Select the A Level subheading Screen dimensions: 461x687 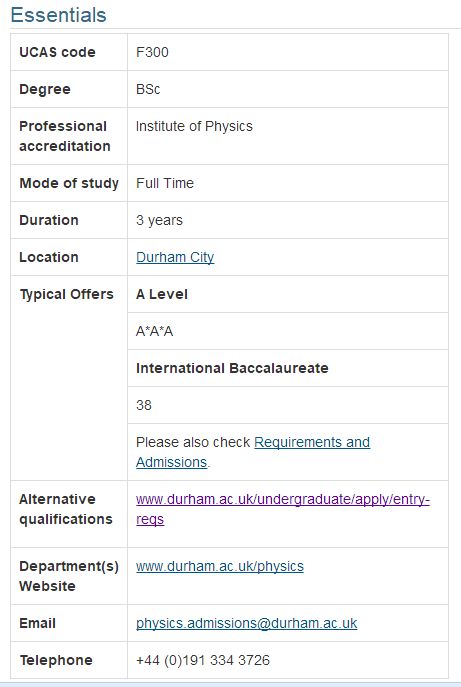(162, 294)
